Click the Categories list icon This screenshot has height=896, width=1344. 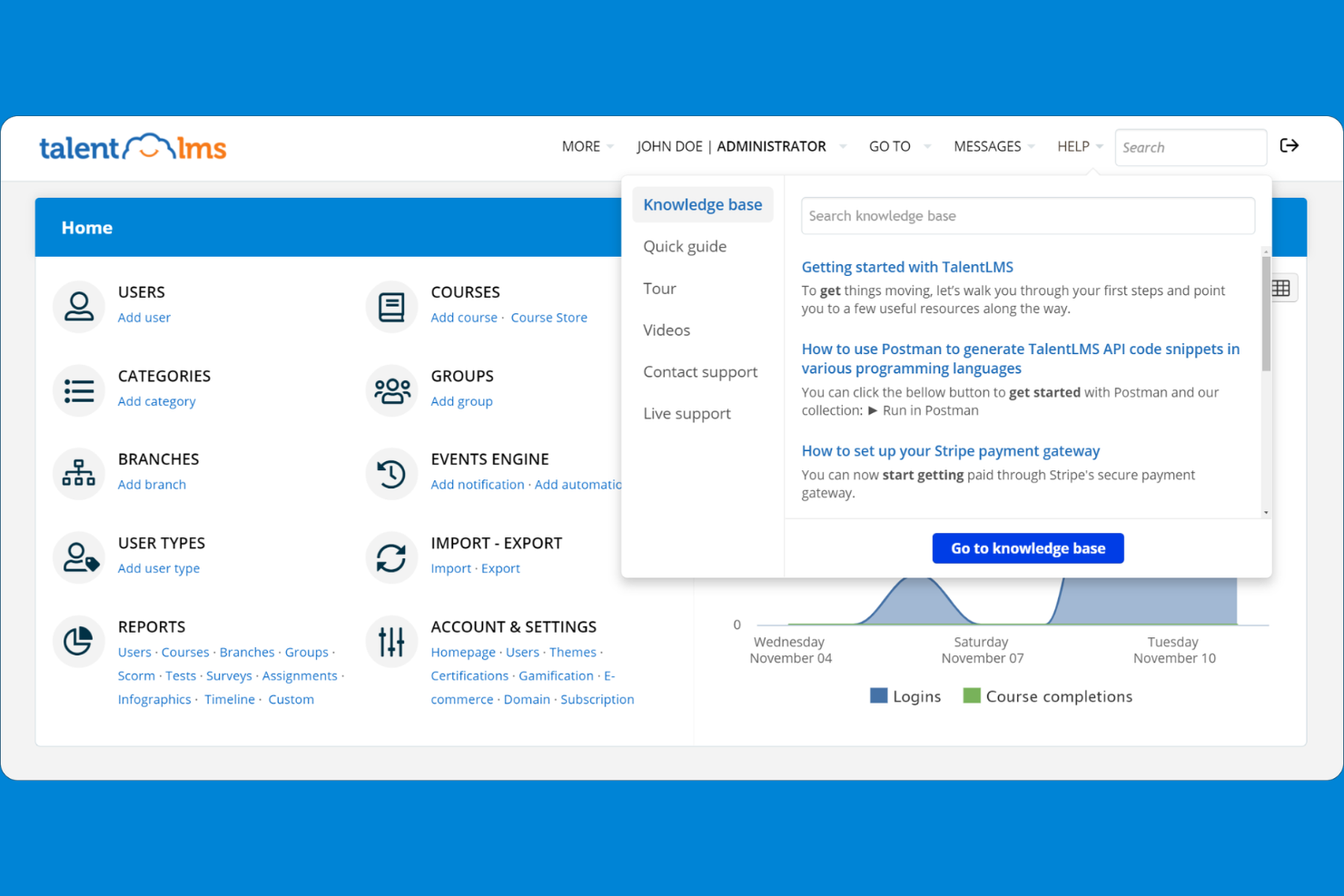[79, 390]
